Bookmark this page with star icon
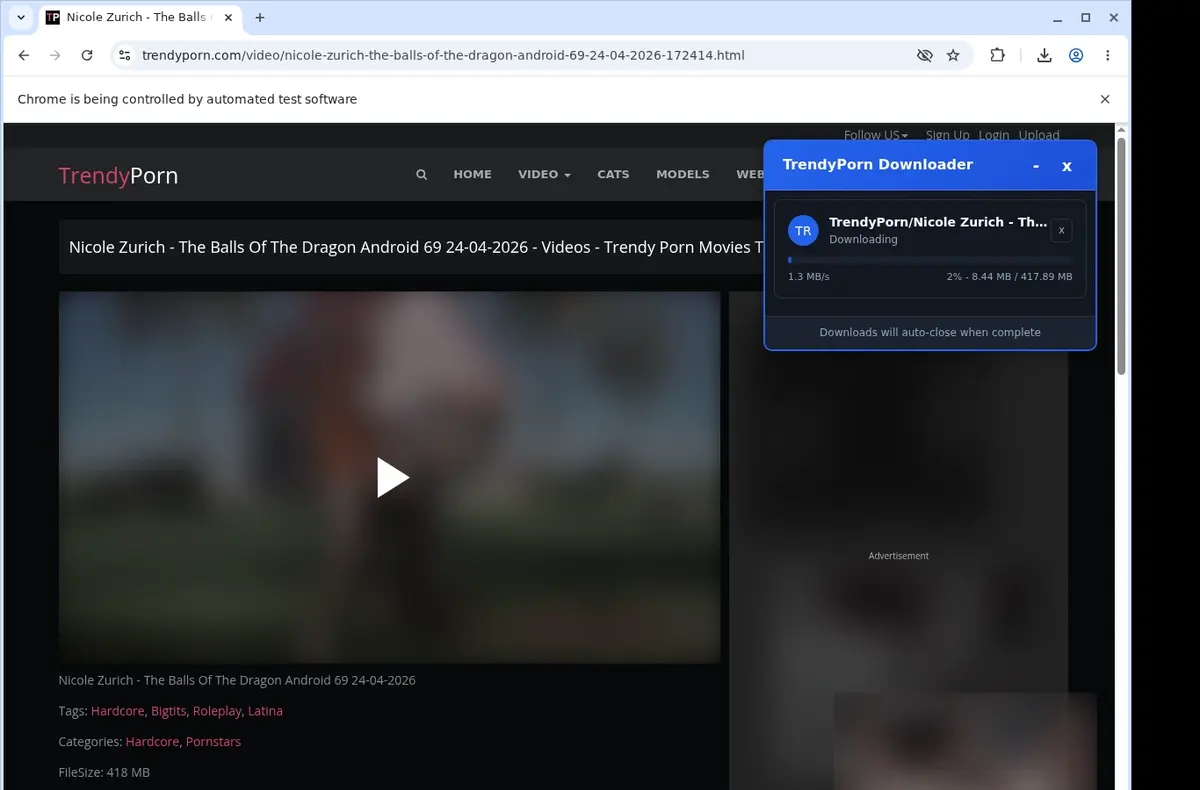Viewport: 1200px width, 790px height. click(x=953, y=56)
